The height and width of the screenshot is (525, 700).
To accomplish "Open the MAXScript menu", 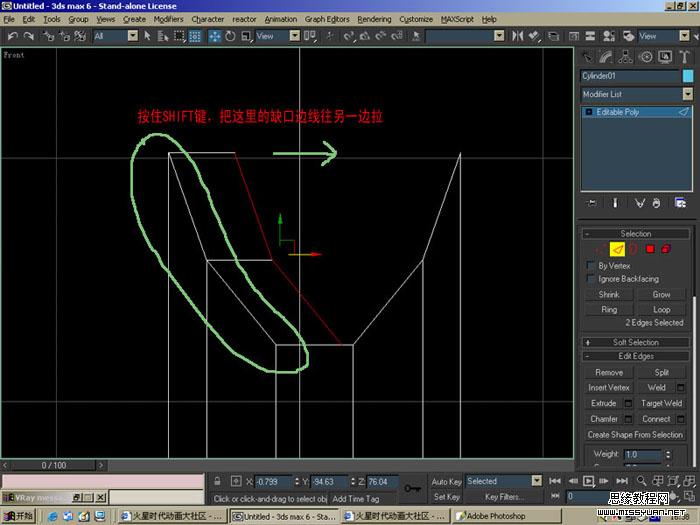I will coord(457,19).
